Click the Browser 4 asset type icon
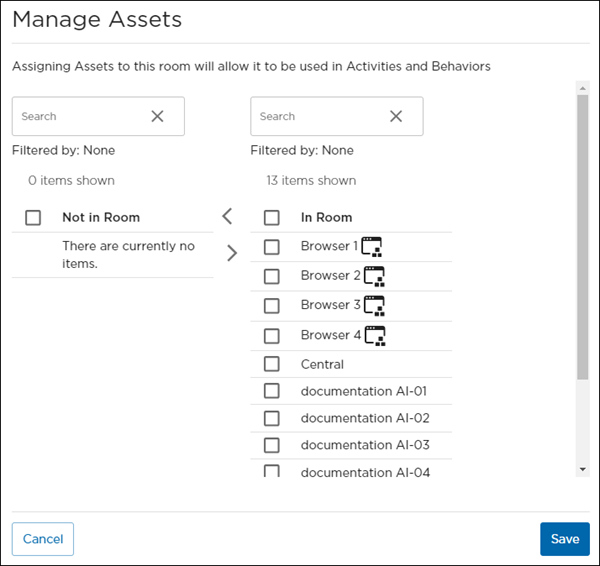Image resolution: width=600 pixels, height=566 pixels. pos(373,336)
